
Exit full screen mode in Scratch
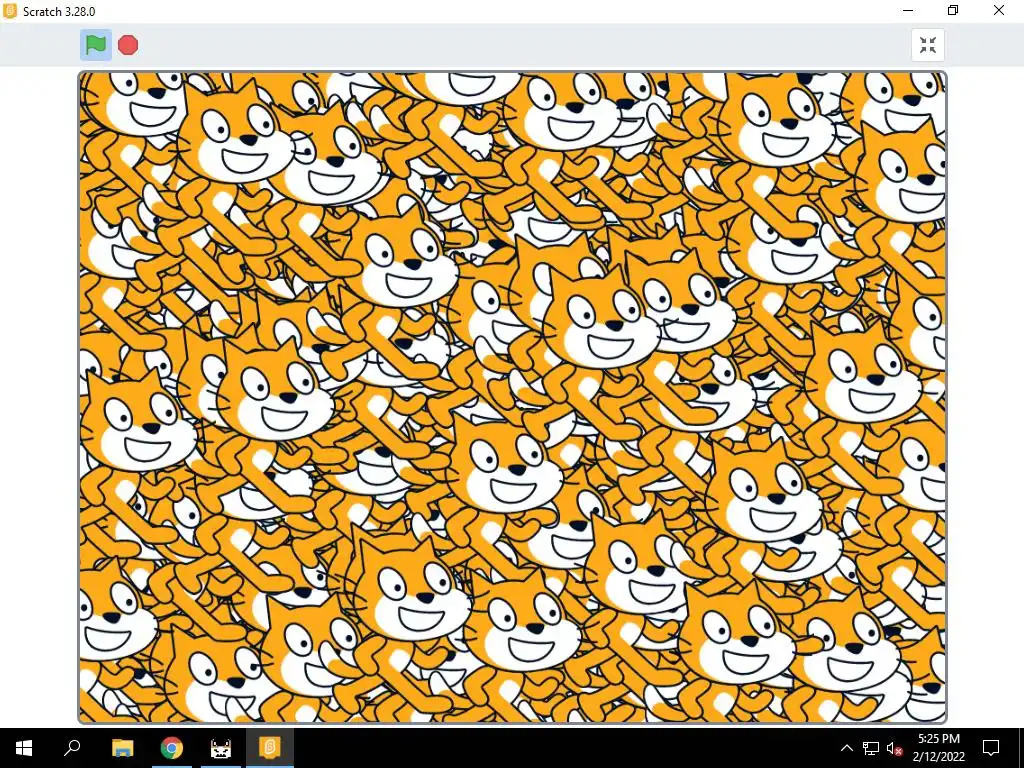[x=927, y=45]
